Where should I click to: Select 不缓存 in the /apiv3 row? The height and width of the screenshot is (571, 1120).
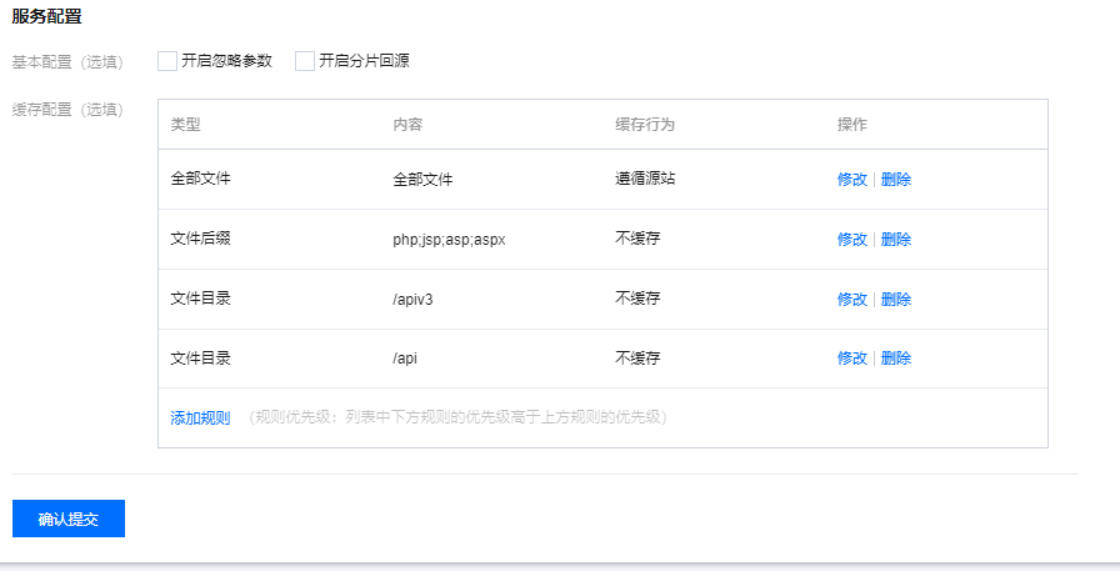637,299
